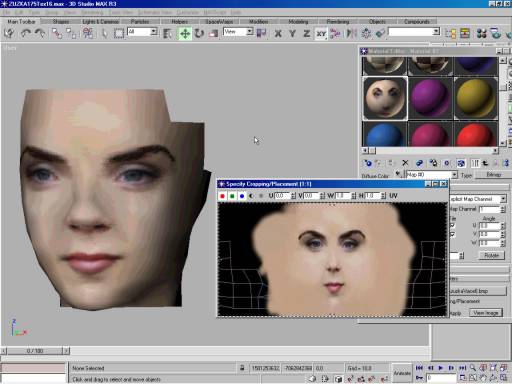The width and height of the screenshot is (512, 384).
Task: Open Track View from the toolbar
Action: pyautogui.click(x=451, y=33)
